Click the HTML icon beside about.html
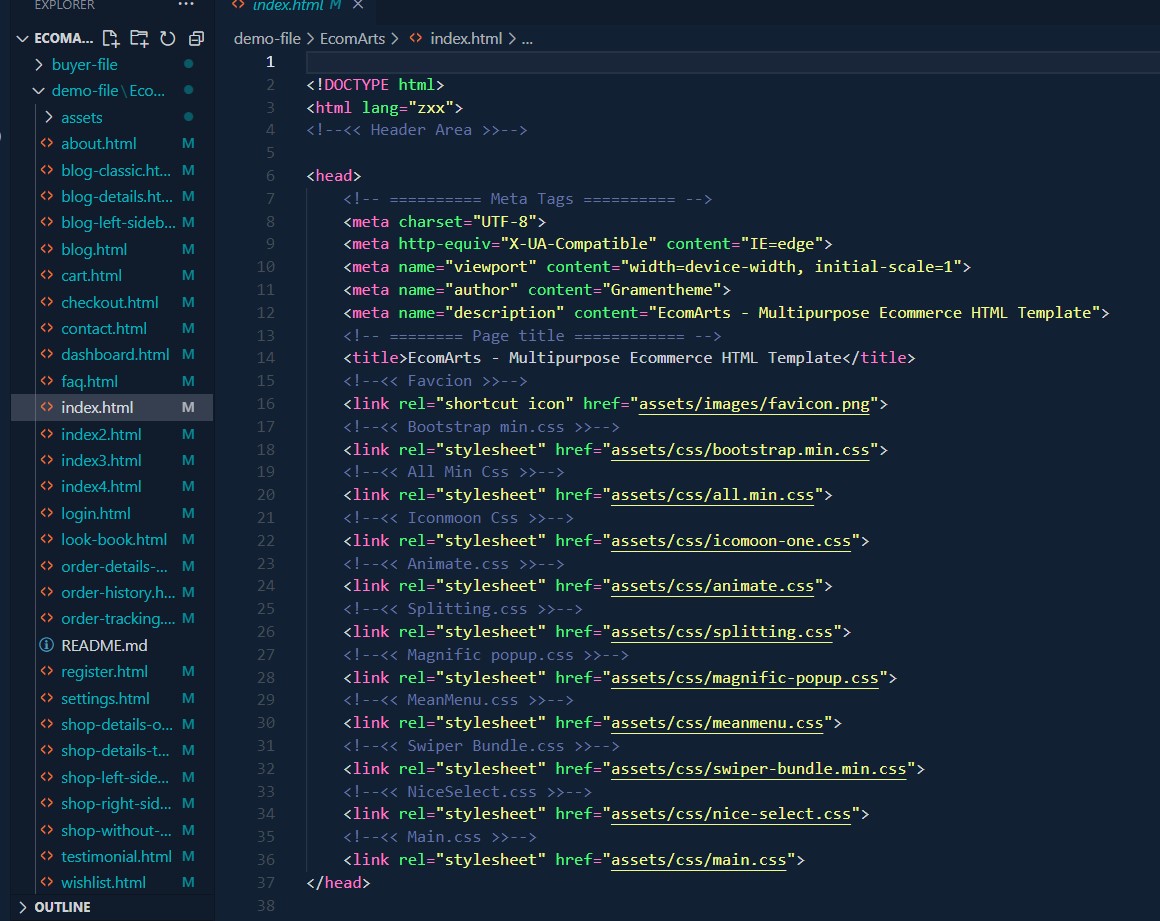Image resolution: width=1160 pixels, height=921 pixels. (46, 144)
